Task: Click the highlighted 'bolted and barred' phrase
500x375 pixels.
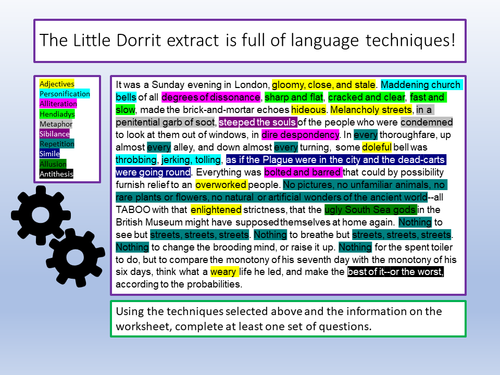Action: [x=303, y=172]
